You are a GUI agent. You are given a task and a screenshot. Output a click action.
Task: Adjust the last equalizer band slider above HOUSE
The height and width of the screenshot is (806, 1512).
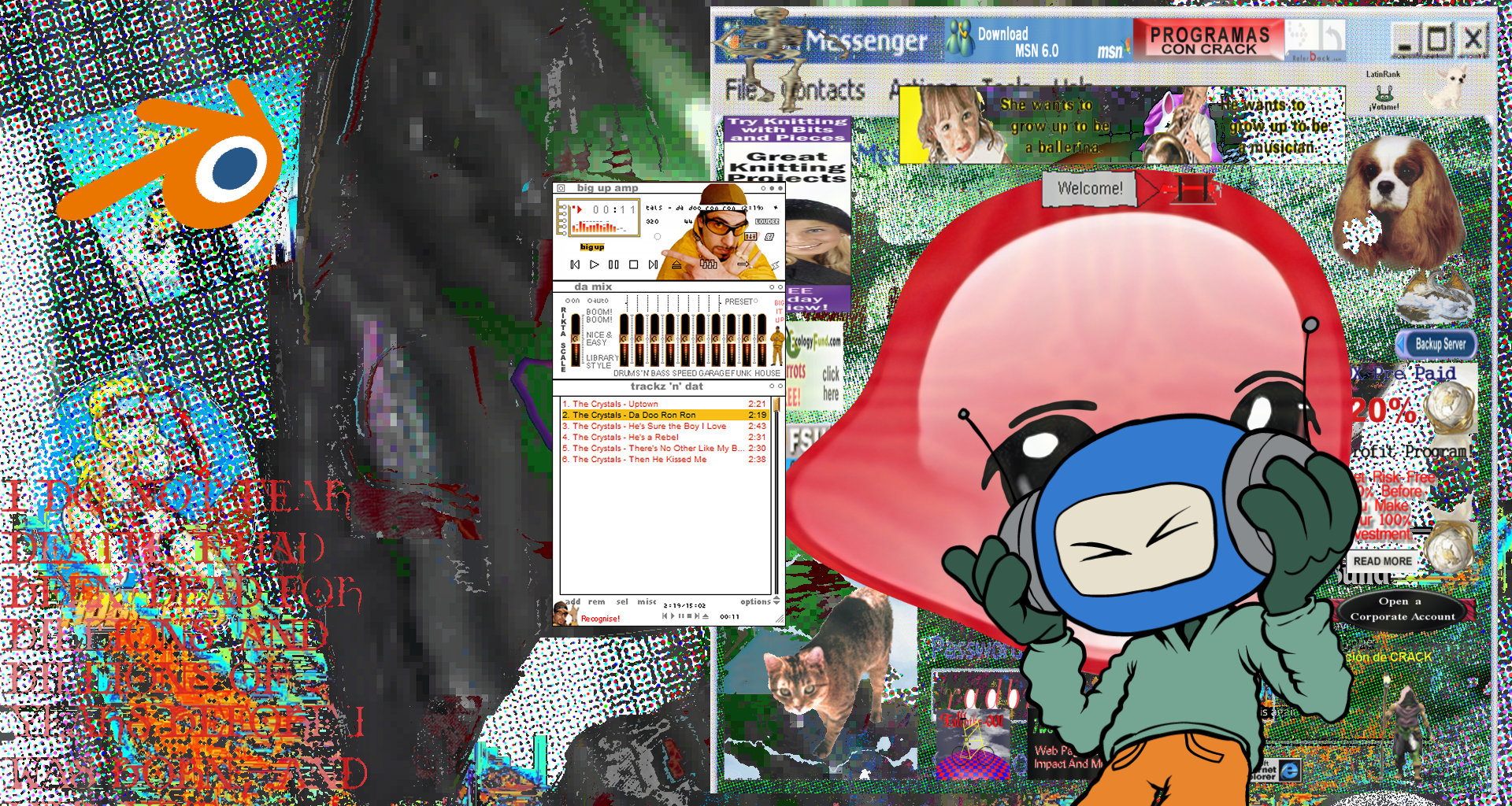point(762,340)
